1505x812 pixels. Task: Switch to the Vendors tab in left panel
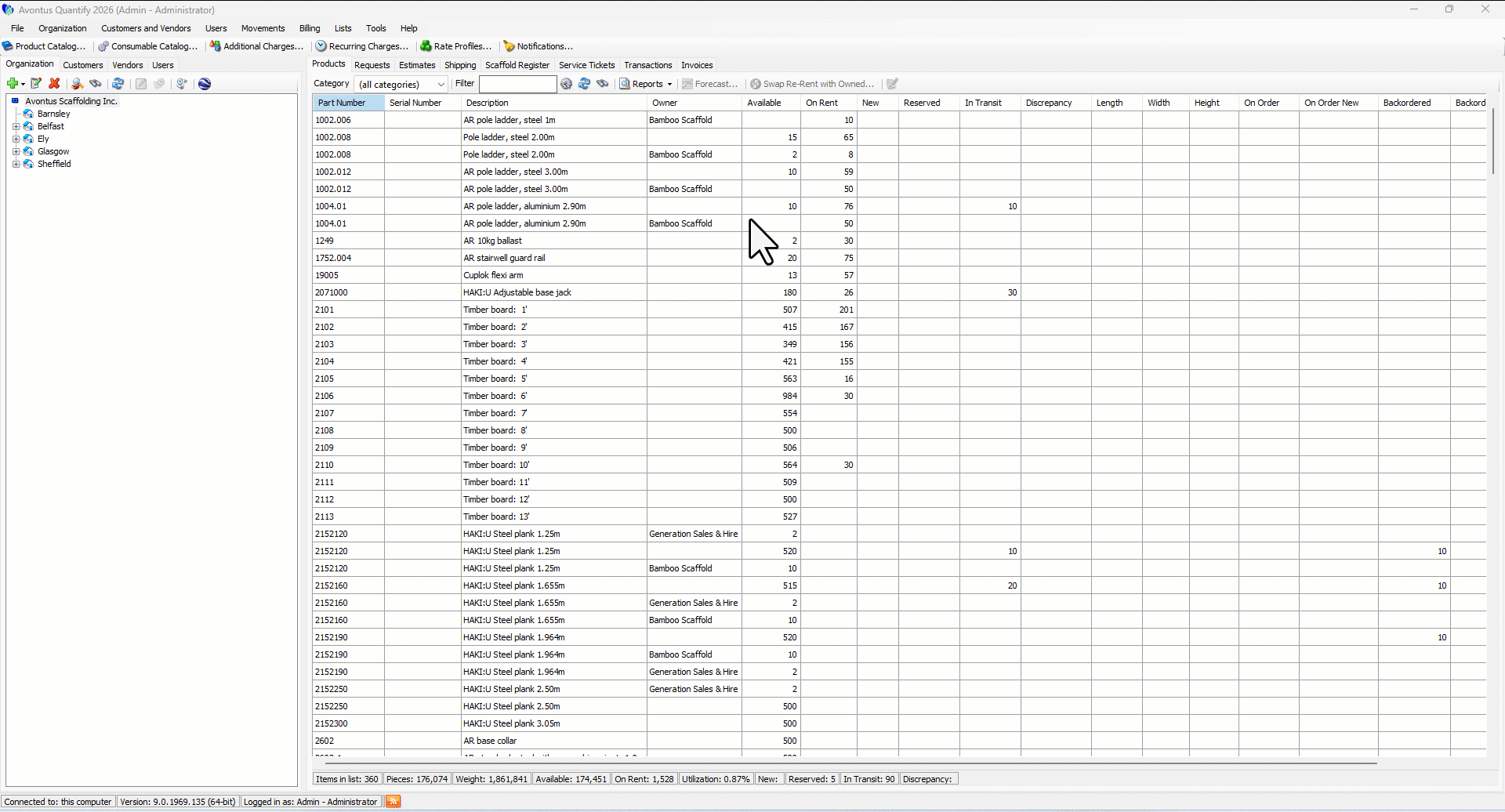click(128, 65)
